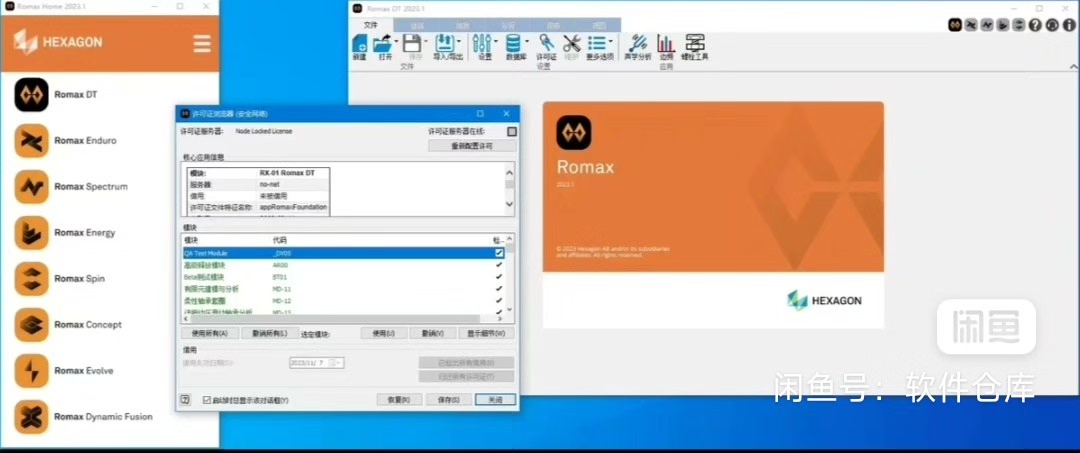
Task: Click the headset support icon in Romax DT
Action: (1052, 25)
